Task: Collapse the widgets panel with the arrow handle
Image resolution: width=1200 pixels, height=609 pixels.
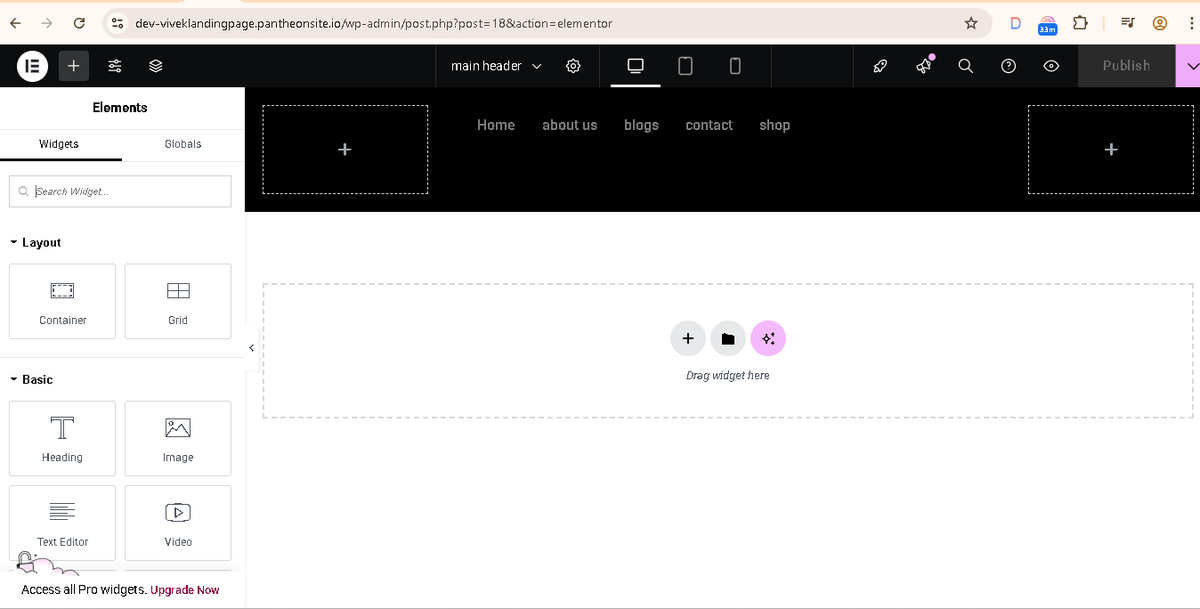Action: pos(250,347)
